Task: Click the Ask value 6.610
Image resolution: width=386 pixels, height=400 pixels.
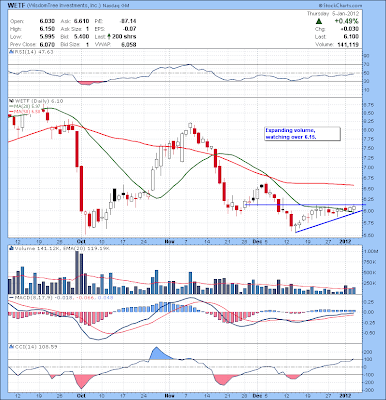Action: [82, 21]
